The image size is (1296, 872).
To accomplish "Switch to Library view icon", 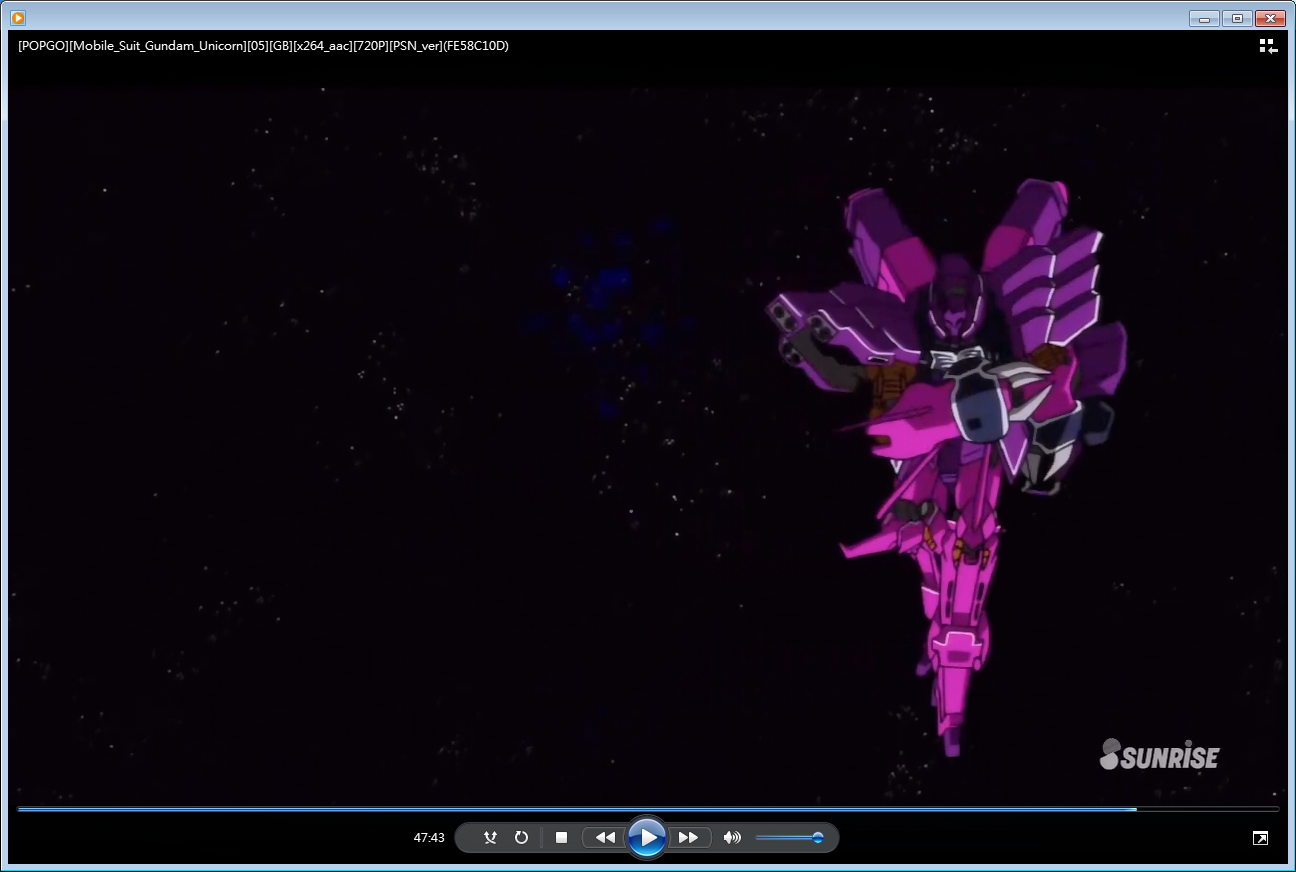I will [1268, 46].
